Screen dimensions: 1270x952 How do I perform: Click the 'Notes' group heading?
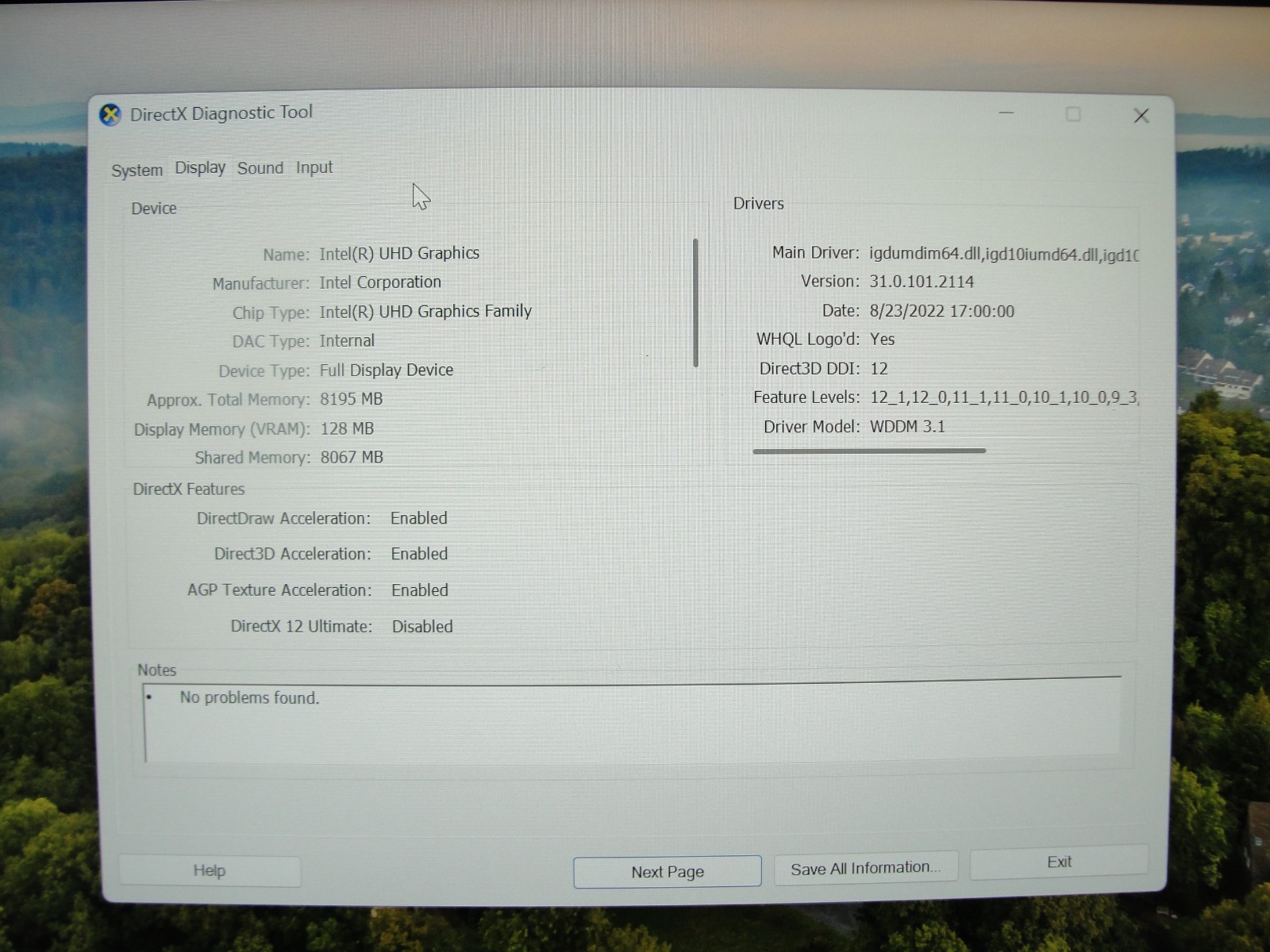point(156,670)
